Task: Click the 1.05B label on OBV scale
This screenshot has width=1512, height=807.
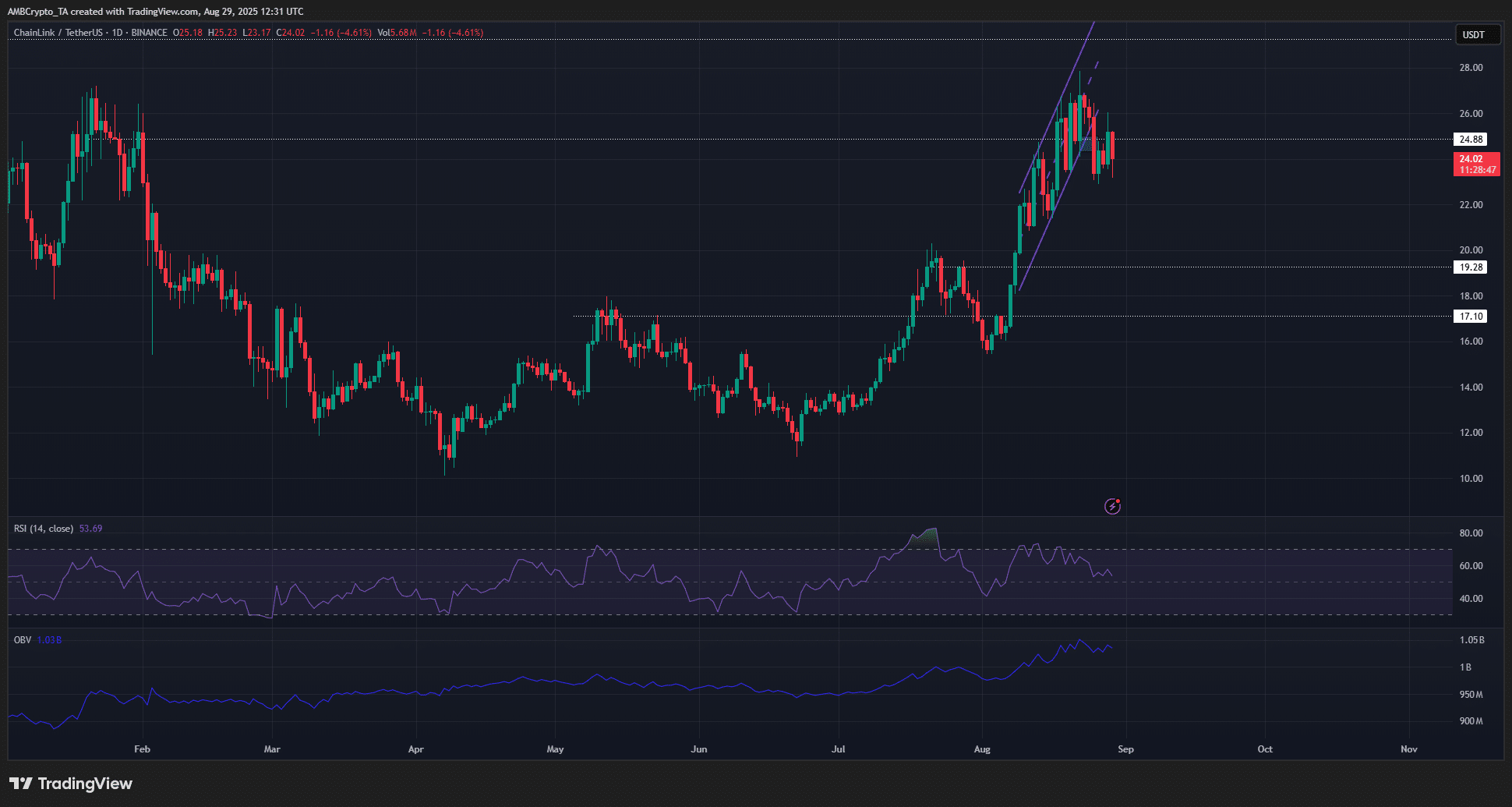Action: pos(1471,640)
